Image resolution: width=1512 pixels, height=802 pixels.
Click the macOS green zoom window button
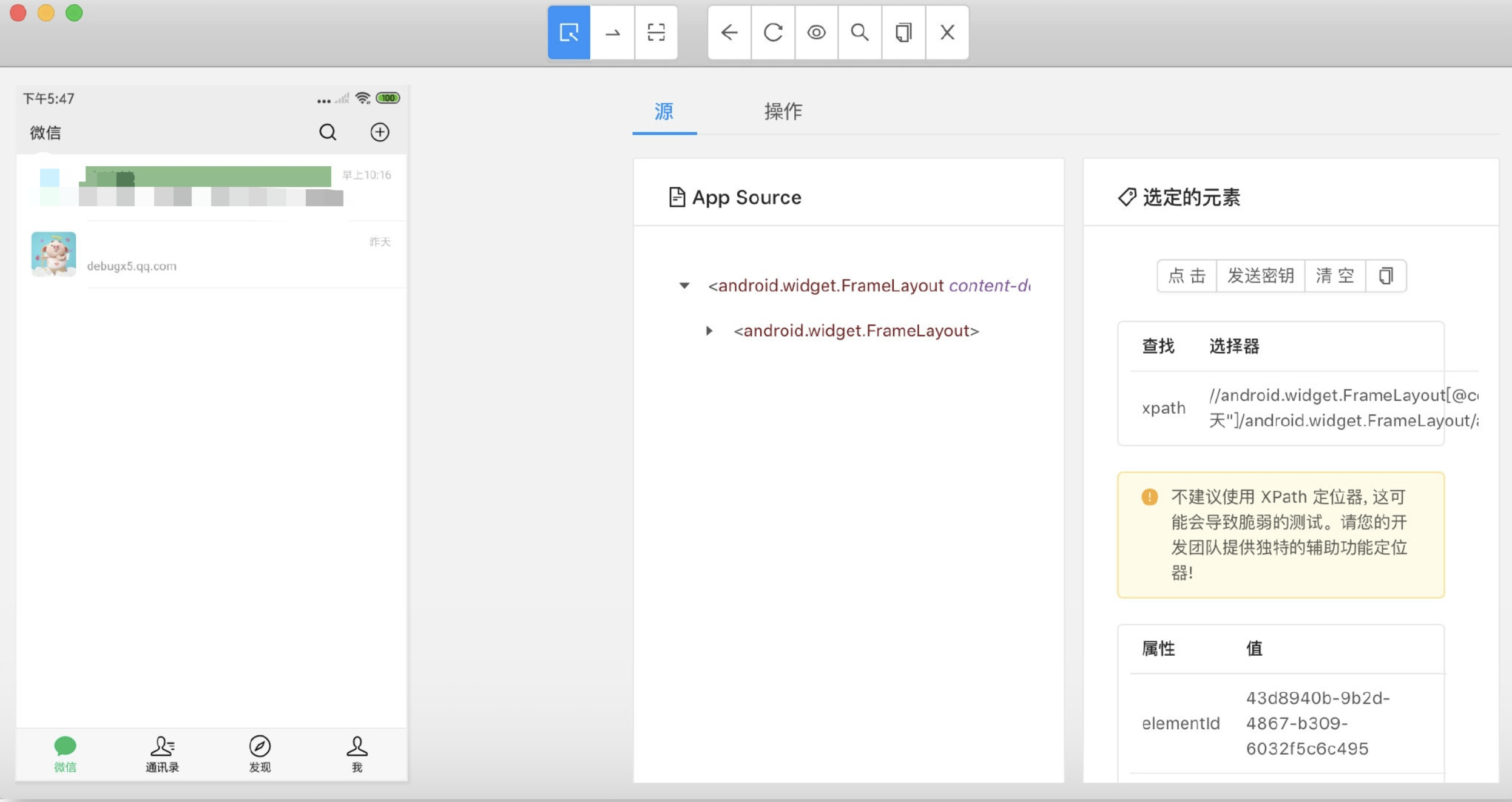(x=74, y=13)
